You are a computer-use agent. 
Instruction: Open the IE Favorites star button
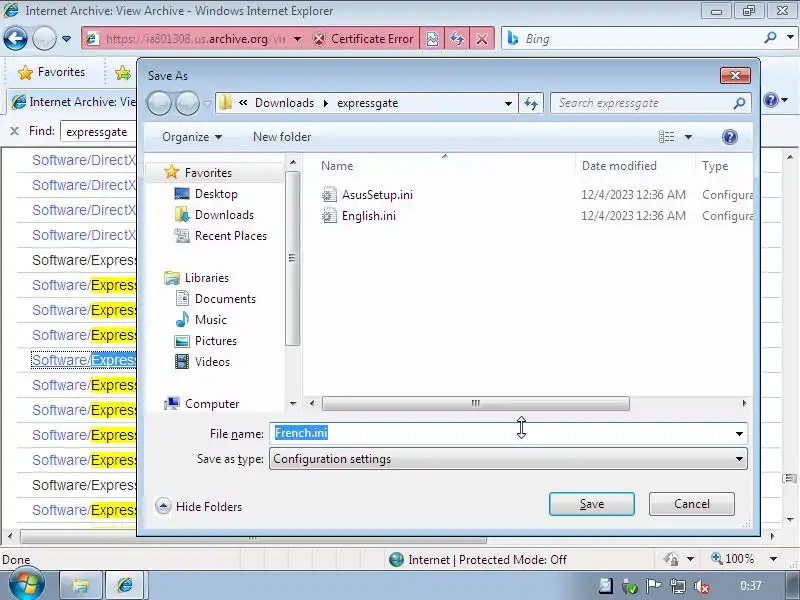[x=52, y=72]
